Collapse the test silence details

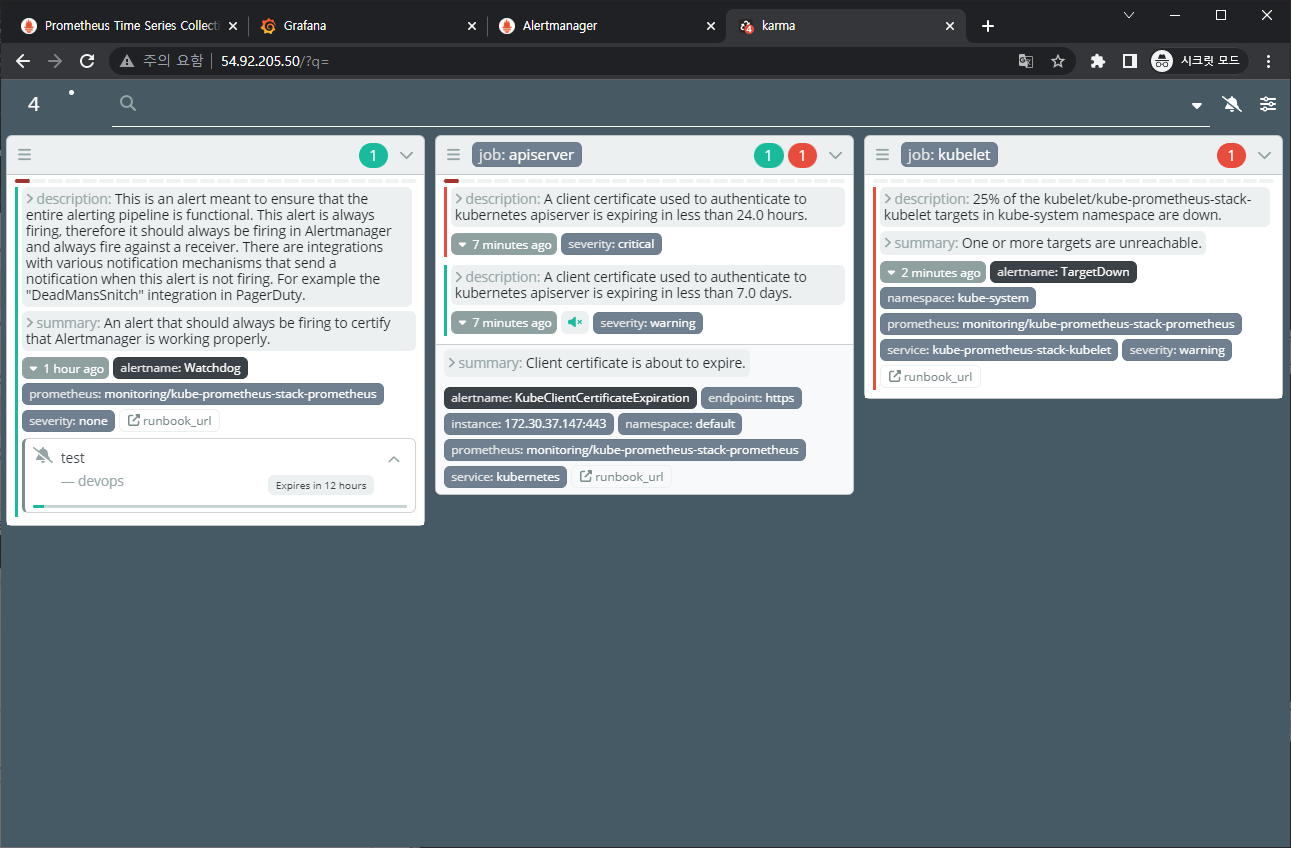[x=394, y=459]
